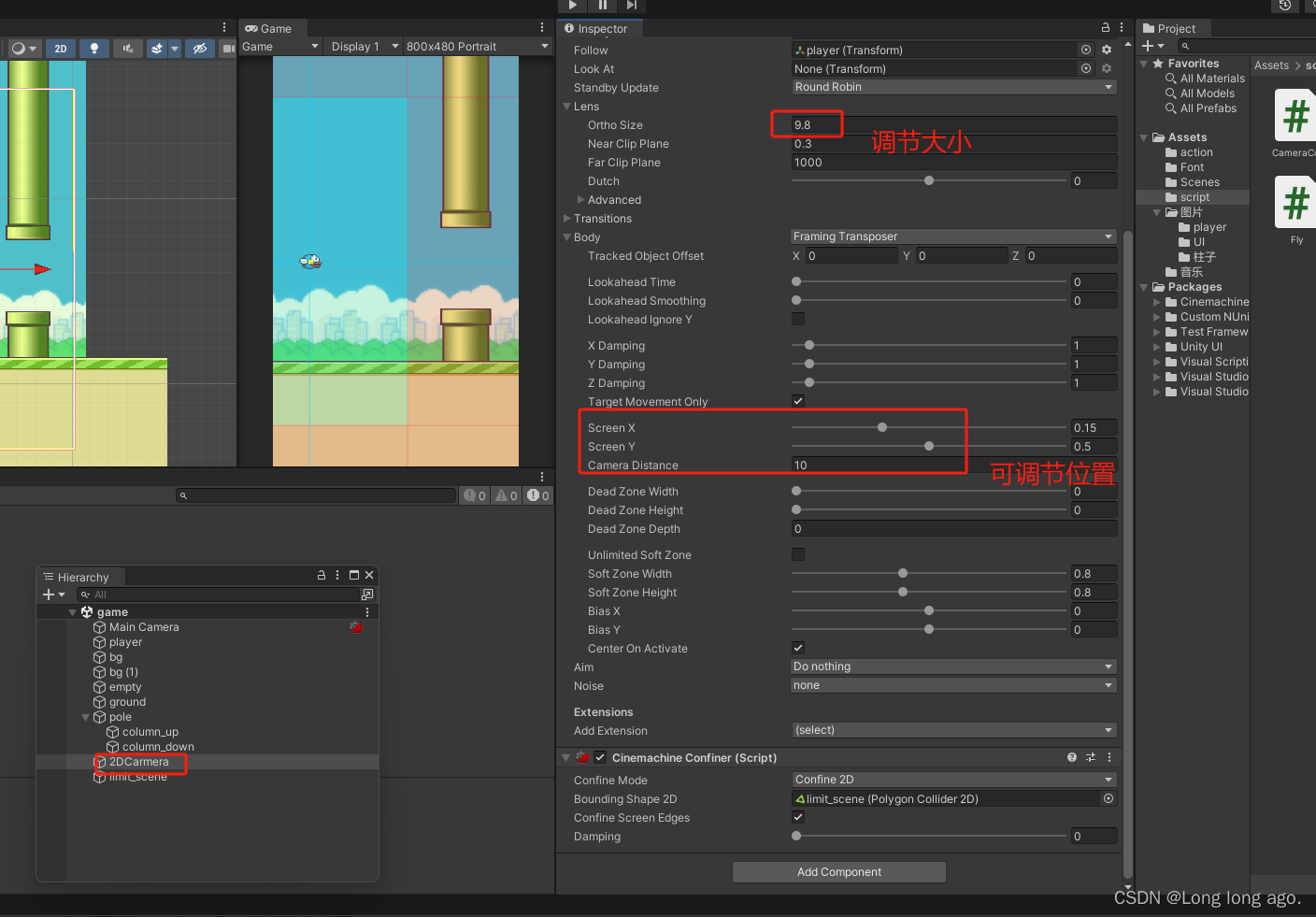This screenshot has width=1316, height=917.
Task: Select the script folder in Assets
Action: click(1193, 197)
